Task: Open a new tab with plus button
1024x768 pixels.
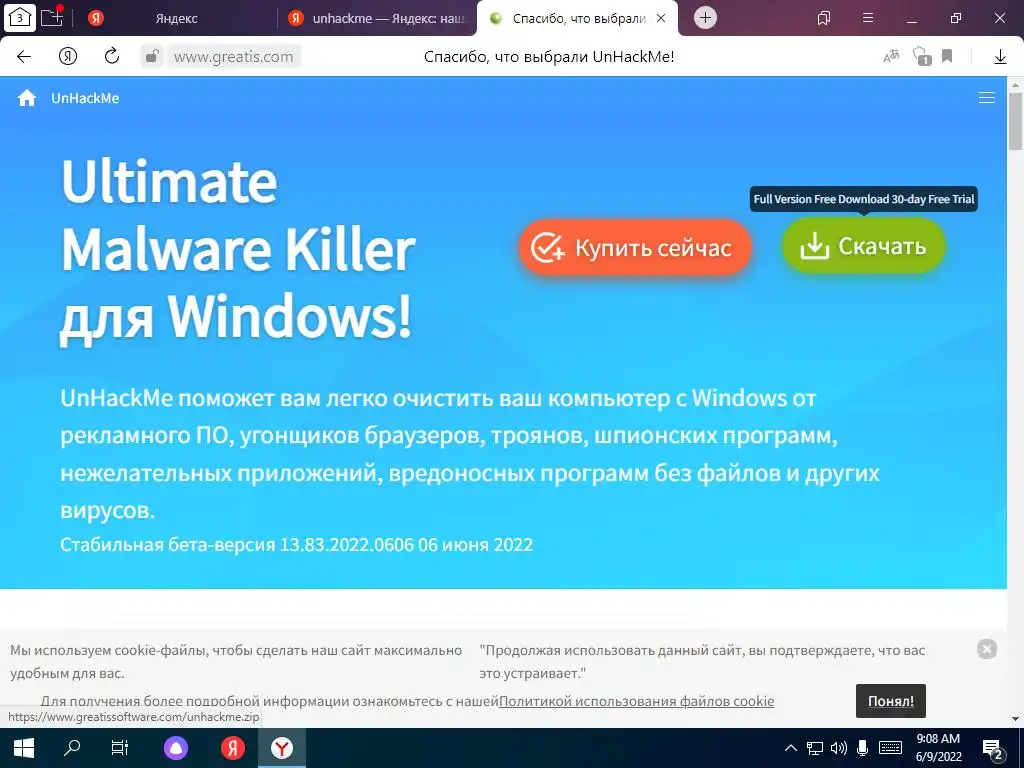Action: [x=705, y=18]
